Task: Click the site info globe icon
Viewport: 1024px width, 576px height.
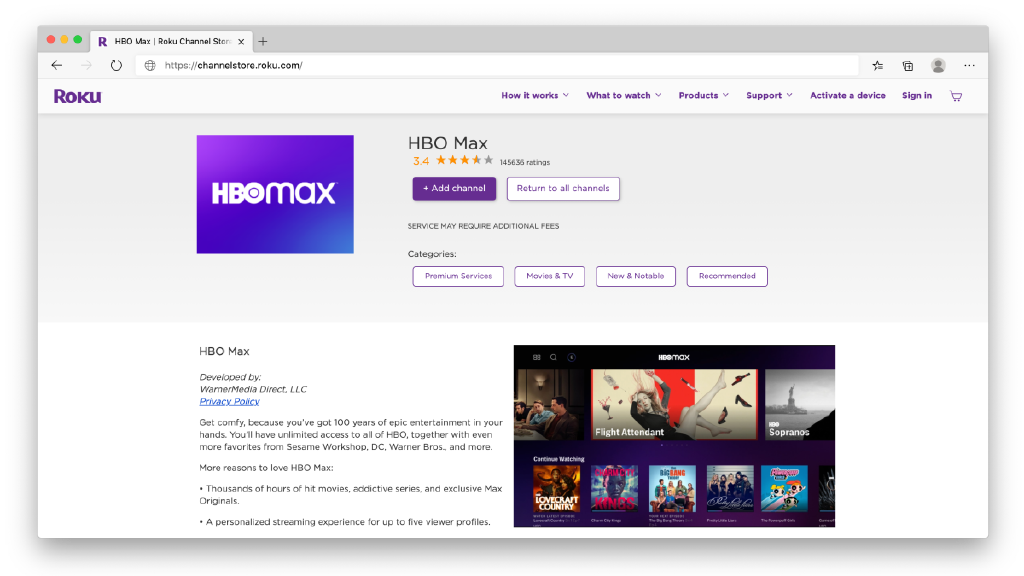Action: pyautogui.click(x=150, y=65)
